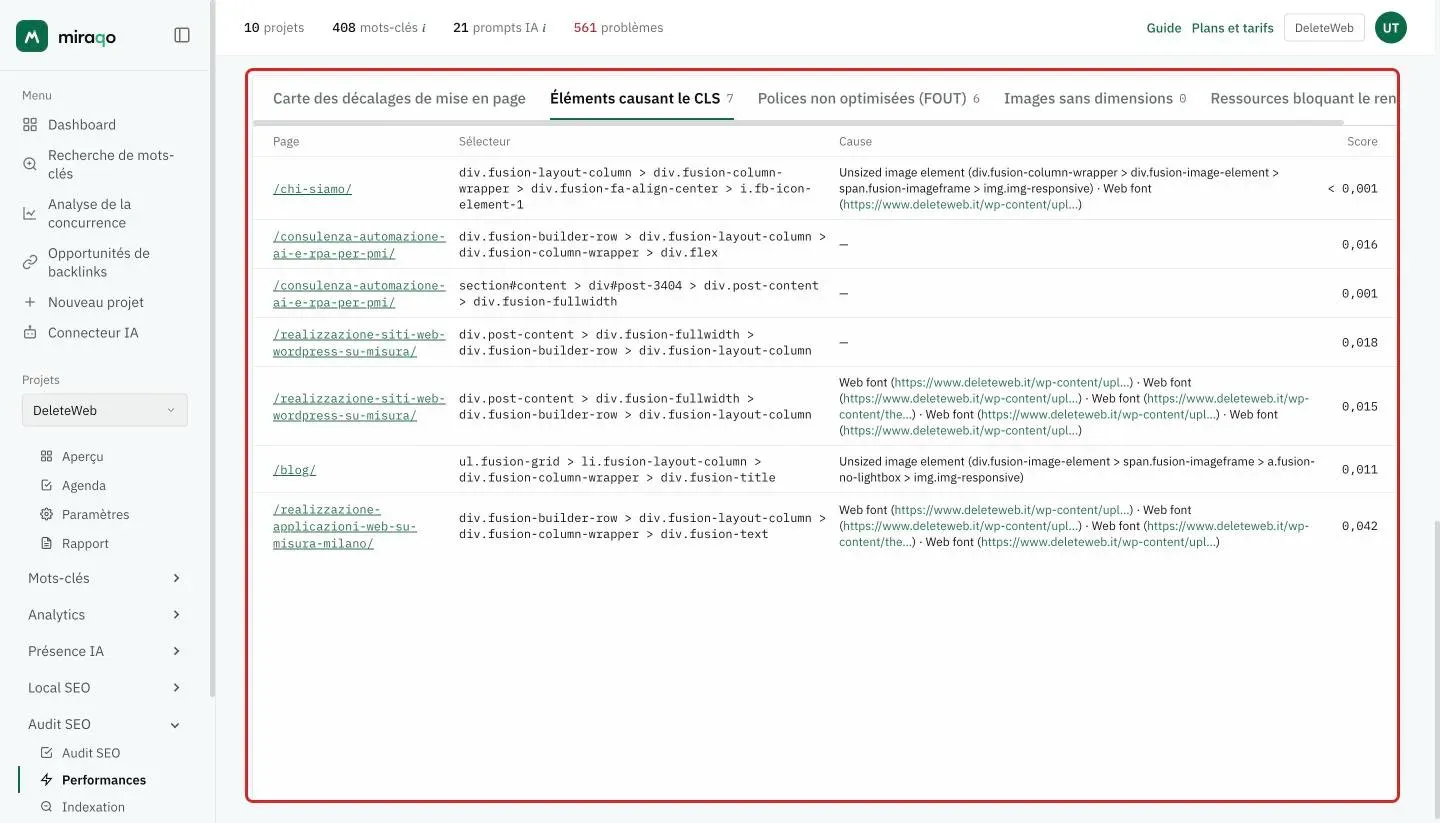Open the /realizzazione-applicazioni-web-su-misura-milano/ link
Image resolution: width=1440 pixels, height=823 pixels.
point(345,526)
